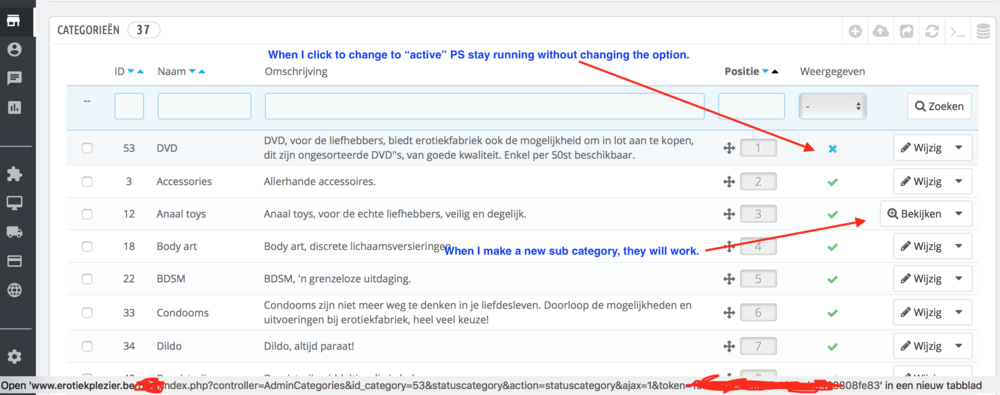Tick the checkbox for BDSM row
The height and width of the screenshot is (395, 1000).
tap(87, 279)
